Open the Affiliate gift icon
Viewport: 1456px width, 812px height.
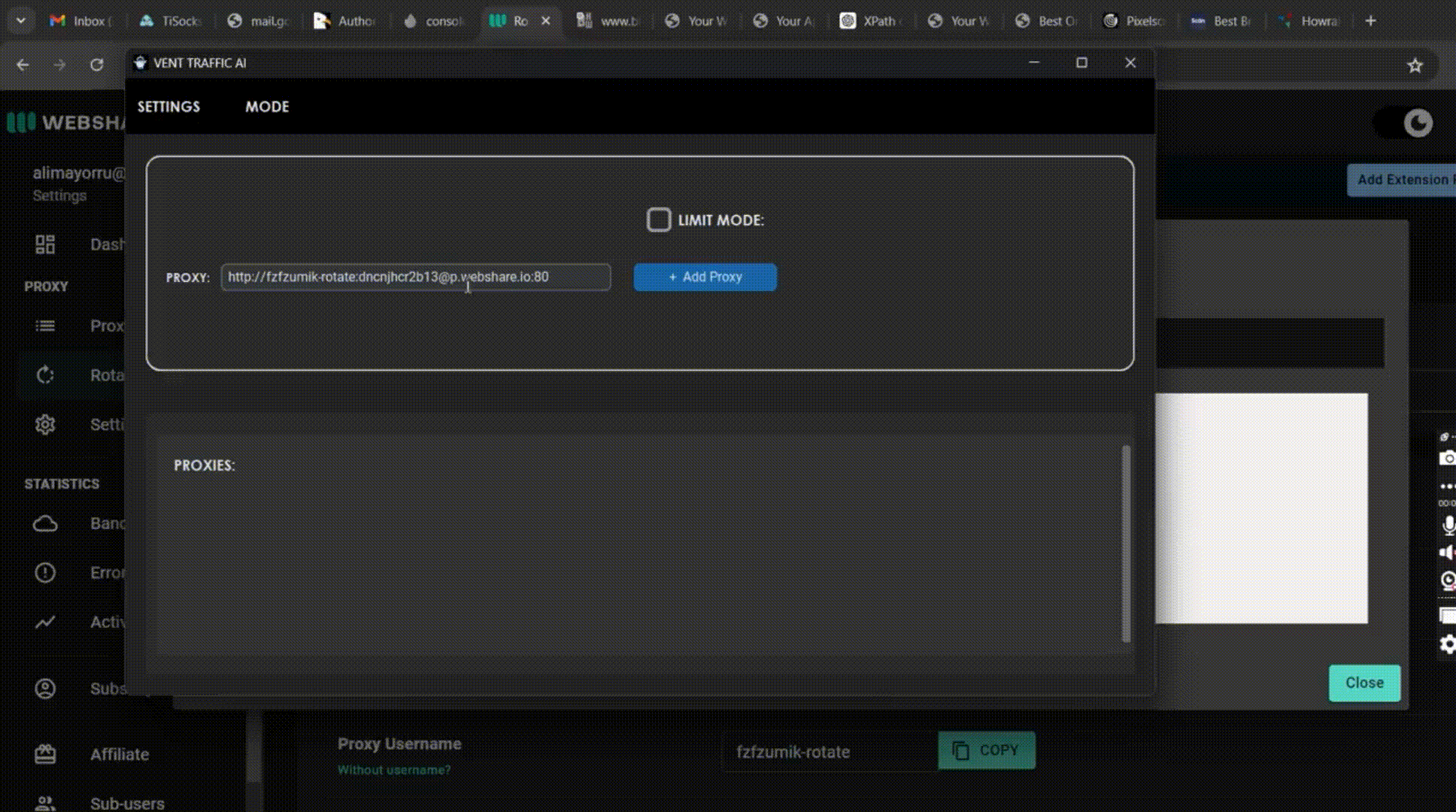click(45, 754)
